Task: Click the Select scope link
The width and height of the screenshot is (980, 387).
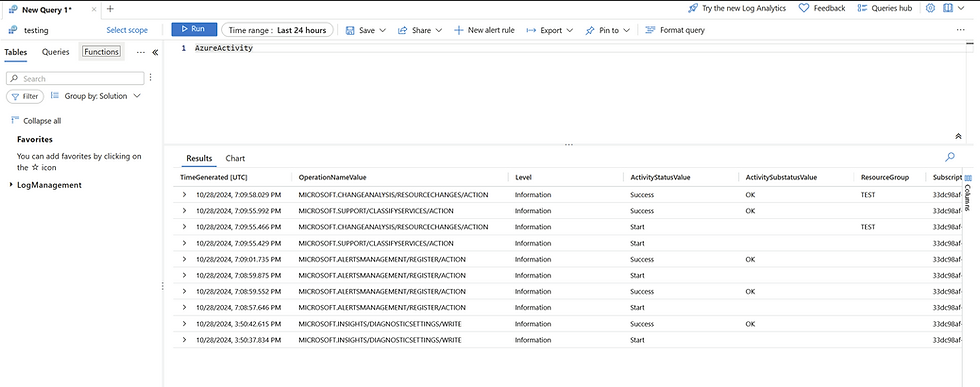Action: [x=127, y=30]
